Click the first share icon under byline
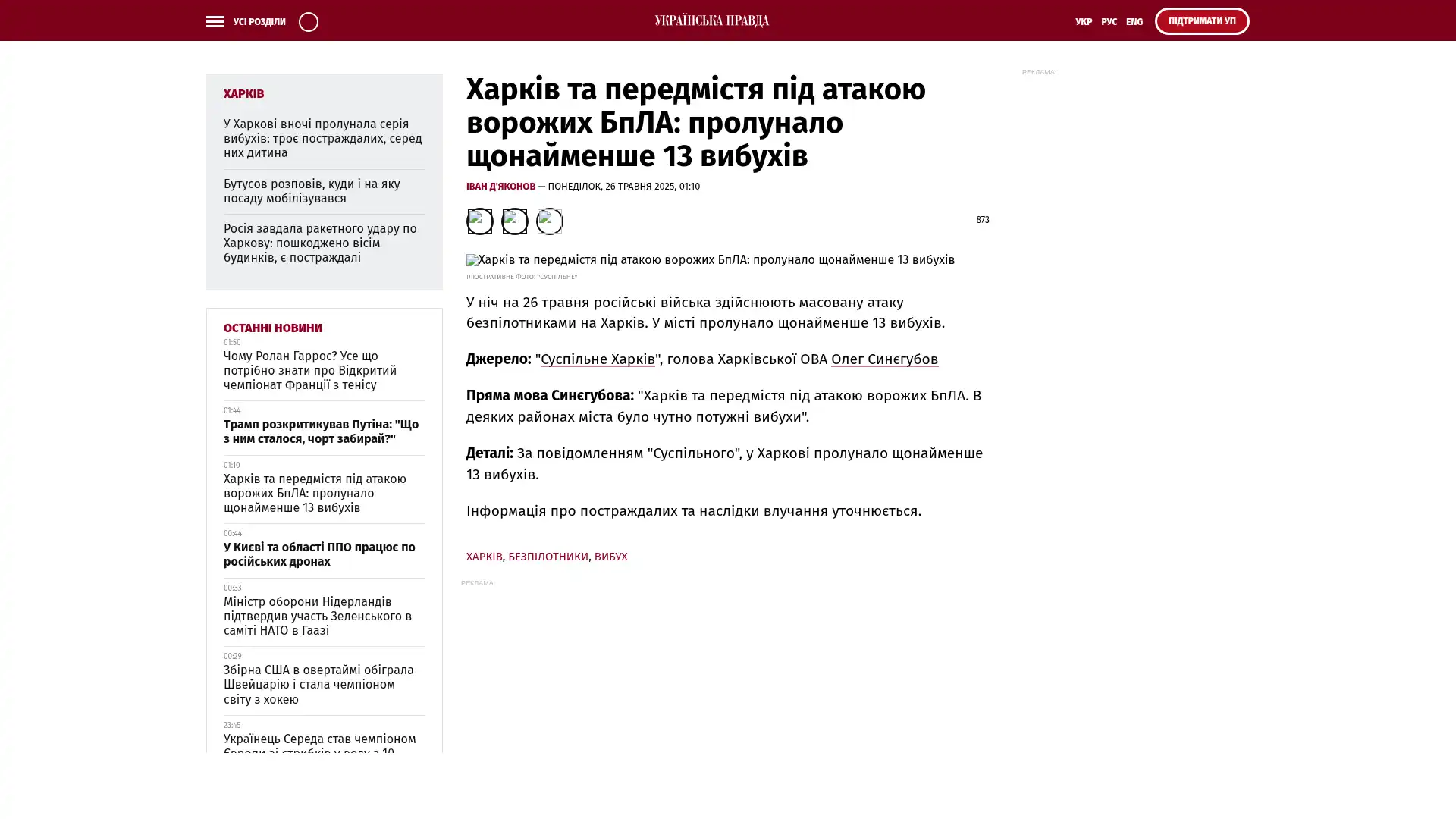 coord(479,221)
